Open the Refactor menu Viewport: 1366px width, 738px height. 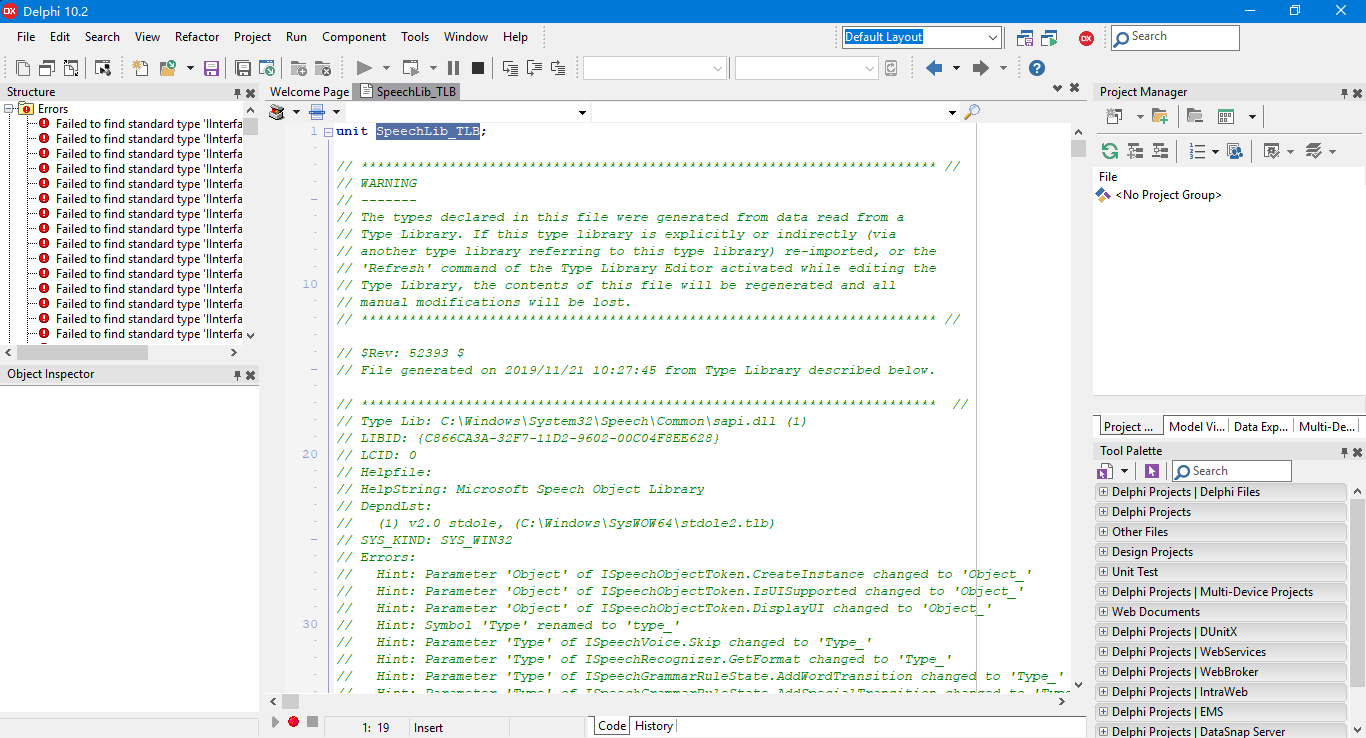pyautogui.click(x=196, y=37)
